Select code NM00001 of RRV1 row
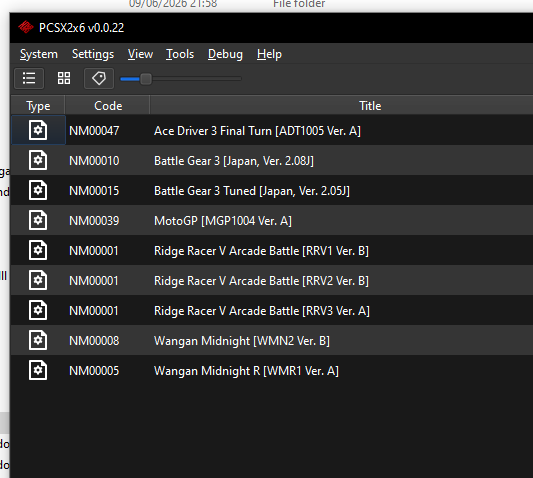533x478 pixels. 94,251
